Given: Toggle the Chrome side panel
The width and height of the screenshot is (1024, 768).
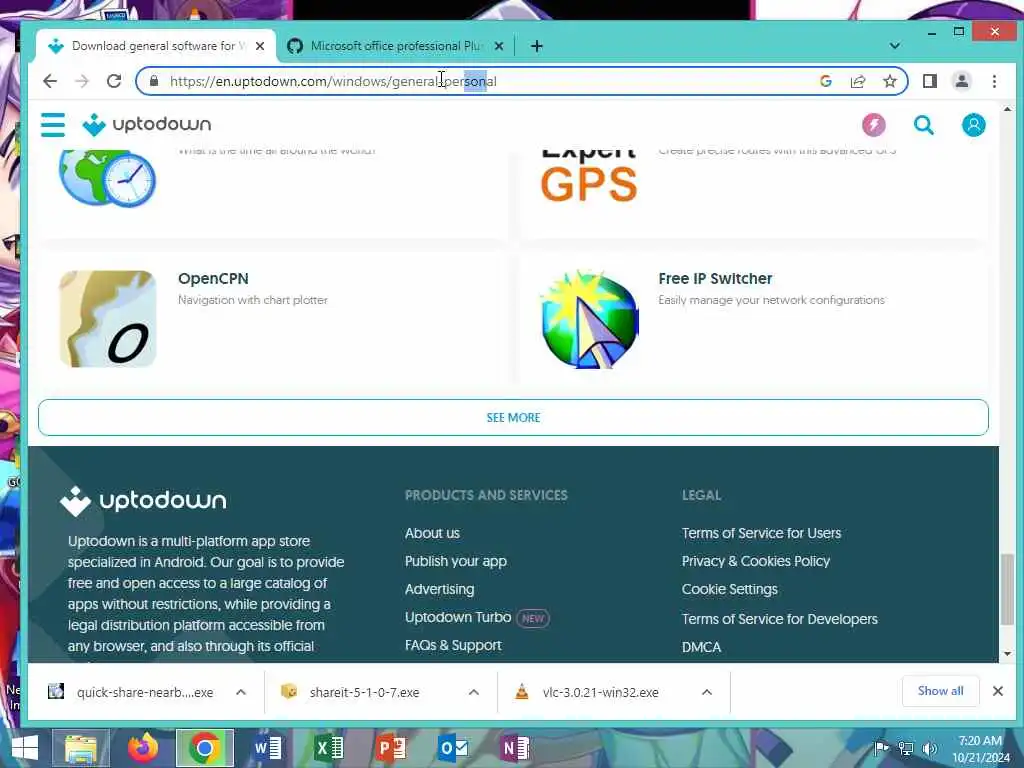Looking at the screenshot, I should [929, 81].
